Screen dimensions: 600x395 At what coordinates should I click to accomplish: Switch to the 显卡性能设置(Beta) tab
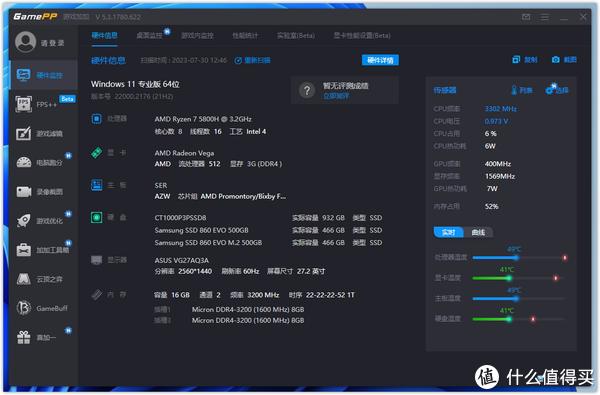(x=362, y=36)
